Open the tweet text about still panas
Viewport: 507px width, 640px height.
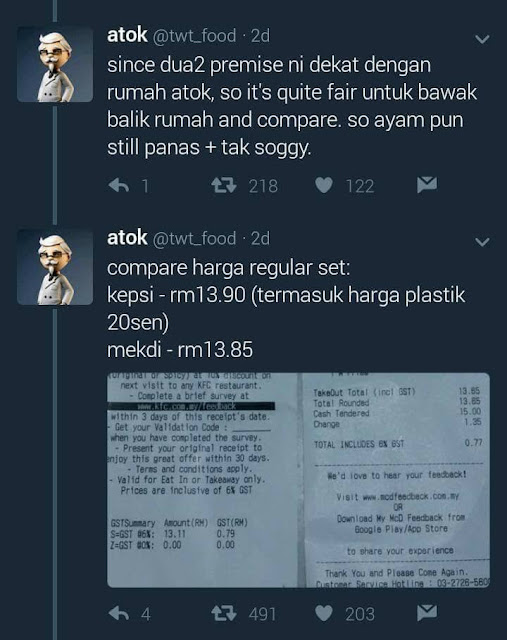292,107
